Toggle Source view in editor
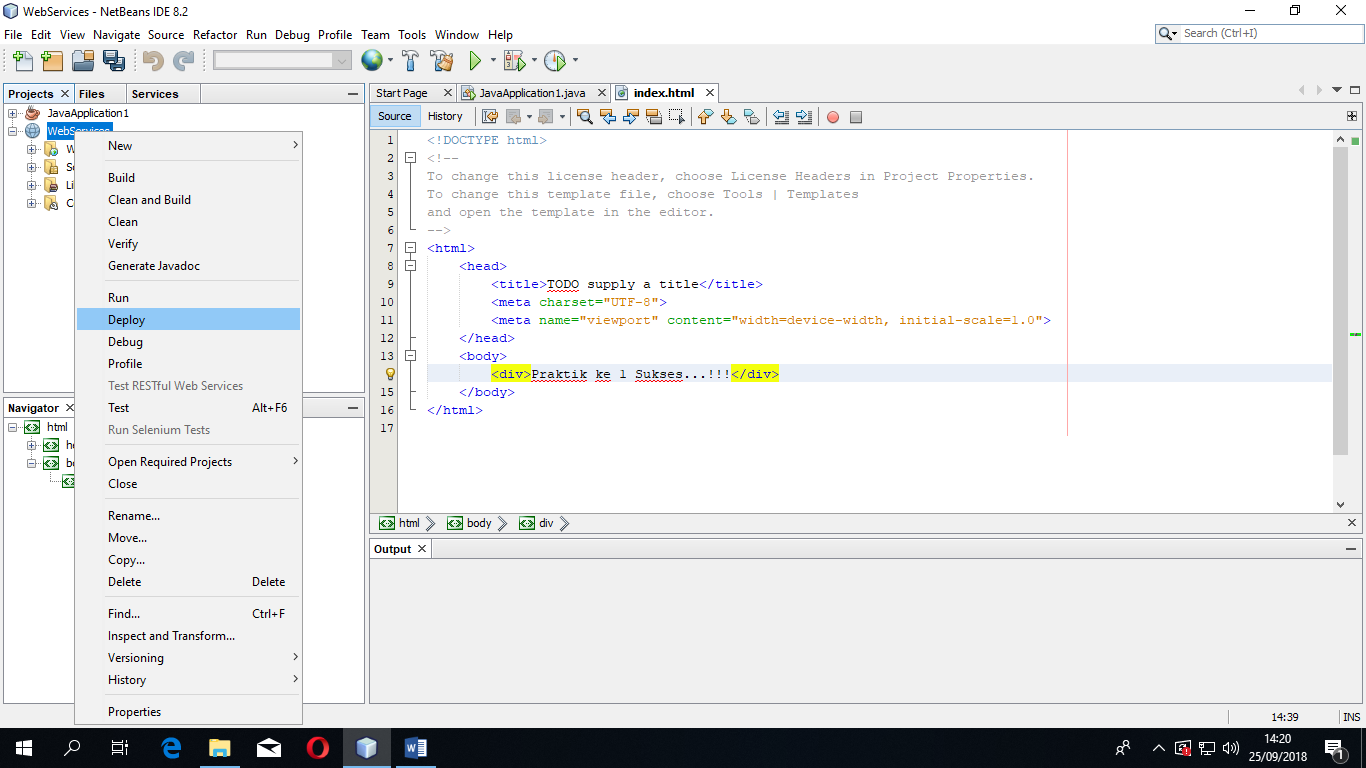The height and width of the screenshot is (768, 1366). click(395, 116)
